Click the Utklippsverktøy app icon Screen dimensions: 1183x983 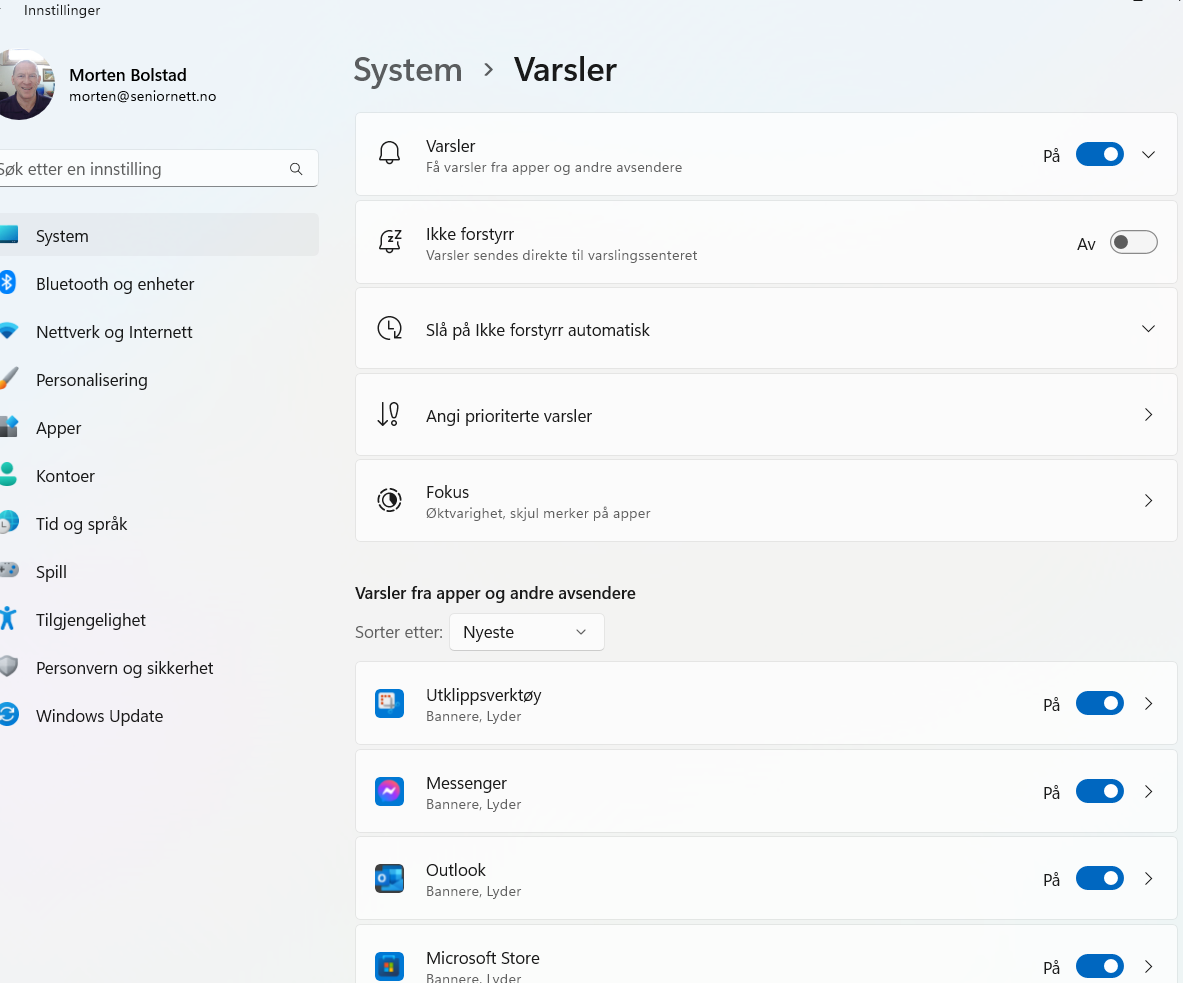[x=389, y=704]
